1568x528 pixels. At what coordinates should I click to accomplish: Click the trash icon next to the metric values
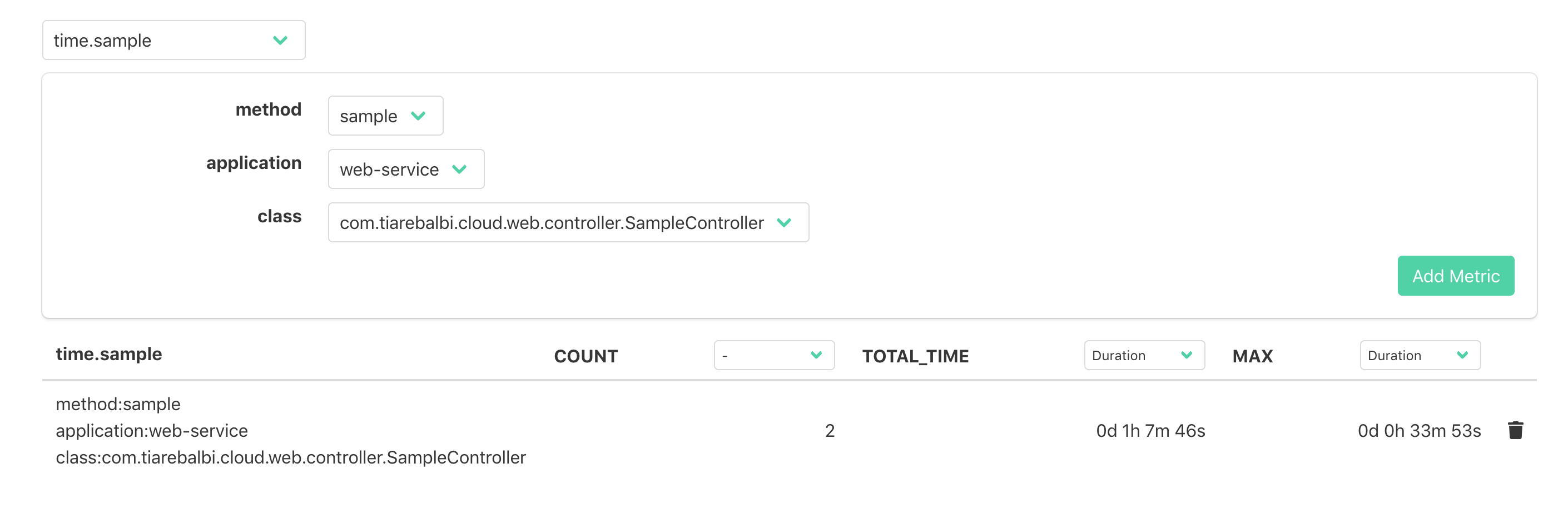[x=1515, y=430]
